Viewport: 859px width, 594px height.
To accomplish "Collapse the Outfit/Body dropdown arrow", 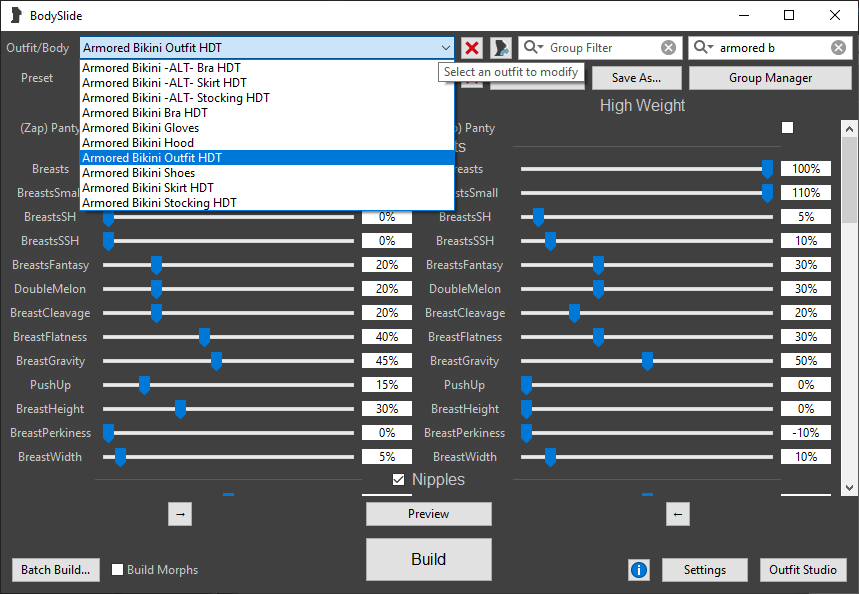I will pyautogui.click(x=446, y=48).
